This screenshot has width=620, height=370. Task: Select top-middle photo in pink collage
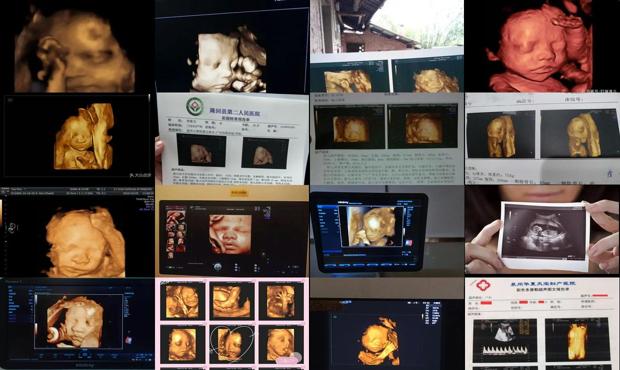click(232, 301)
